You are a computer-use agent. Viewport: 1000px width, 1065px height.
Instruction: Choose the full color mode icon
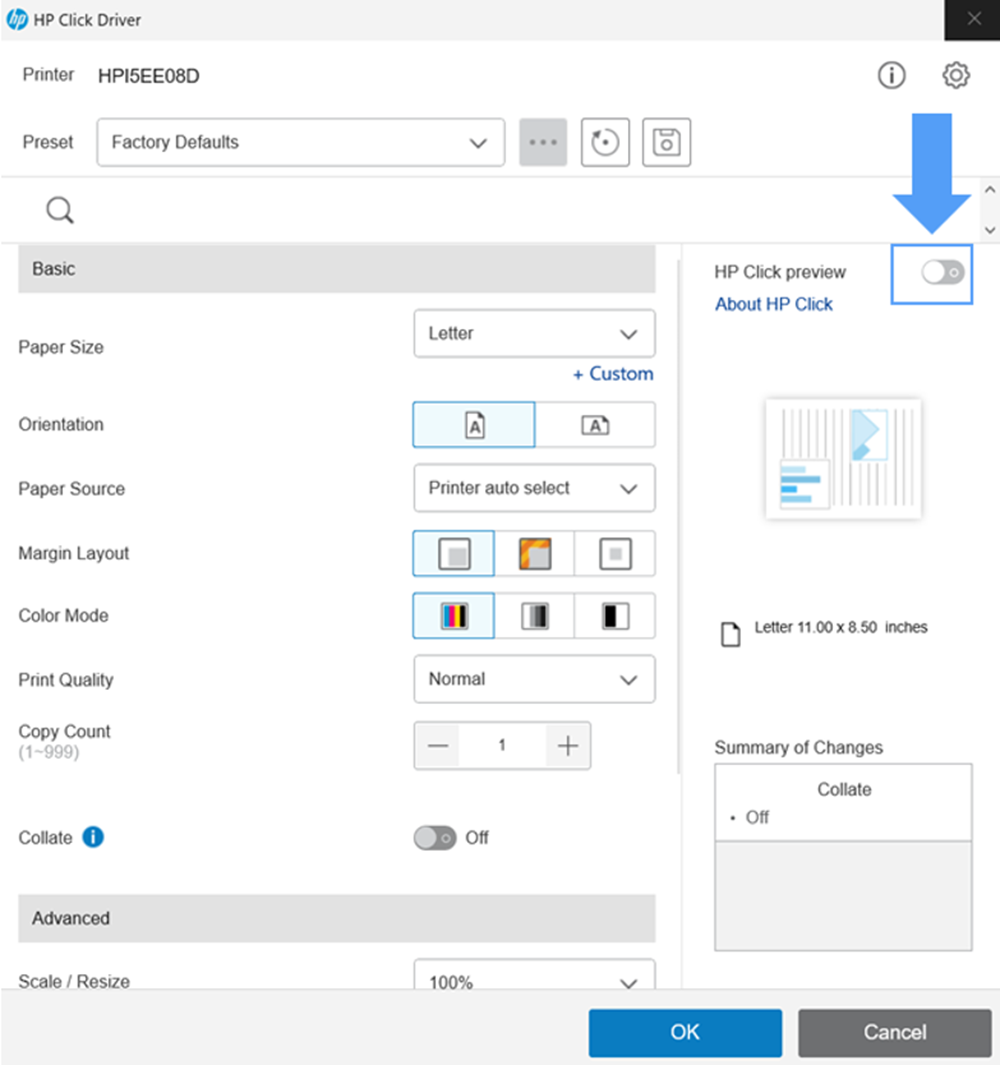(454, 616)
